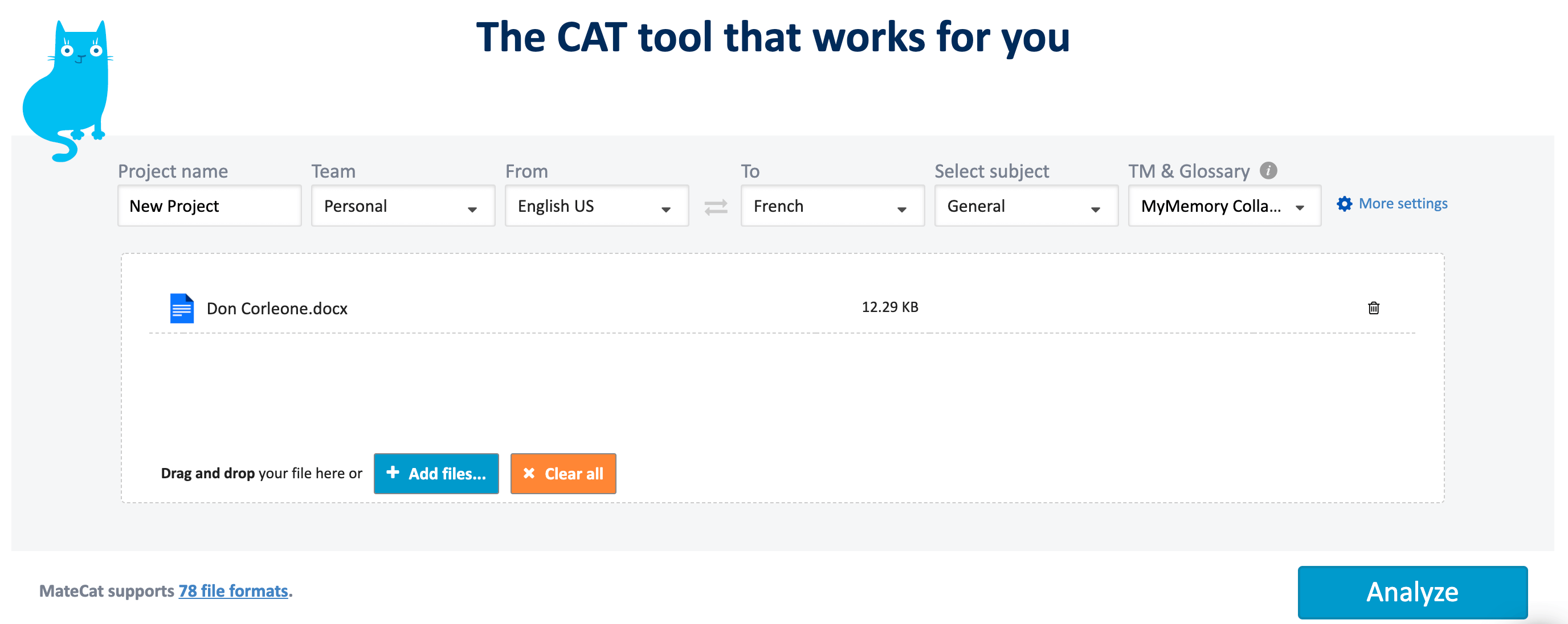Click the 'Select subject' field label
The width and height of the screenshot is (1568, 624).
coord(991,171)
